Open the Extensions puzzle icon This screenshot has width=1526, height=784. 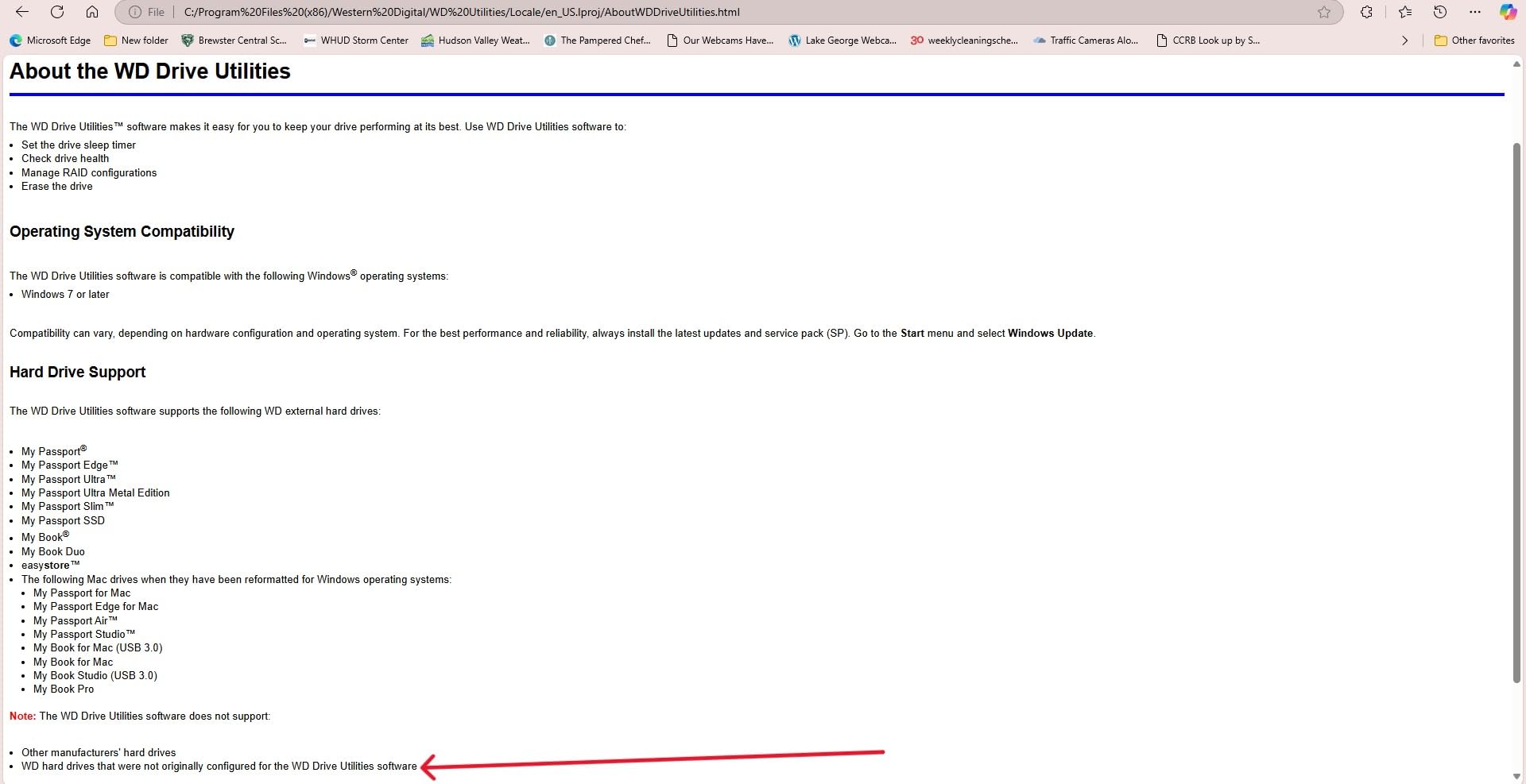[x=1366, y=12]
